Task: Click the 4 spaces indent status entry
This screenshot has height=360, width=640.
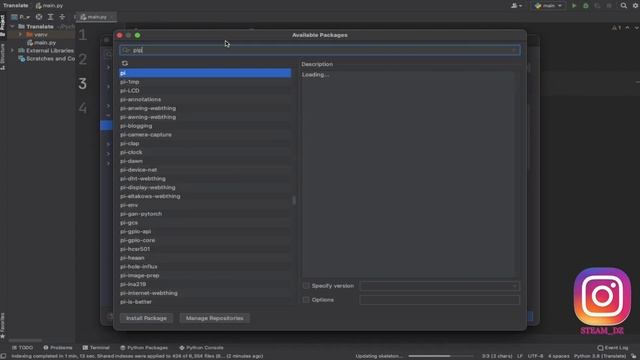Action: (x=558, y=356)
